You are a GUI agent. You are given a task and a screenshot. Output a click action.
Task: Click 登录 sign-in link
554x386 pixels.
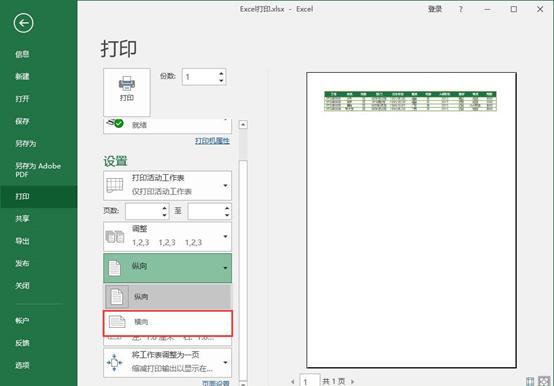coord(435,9)
